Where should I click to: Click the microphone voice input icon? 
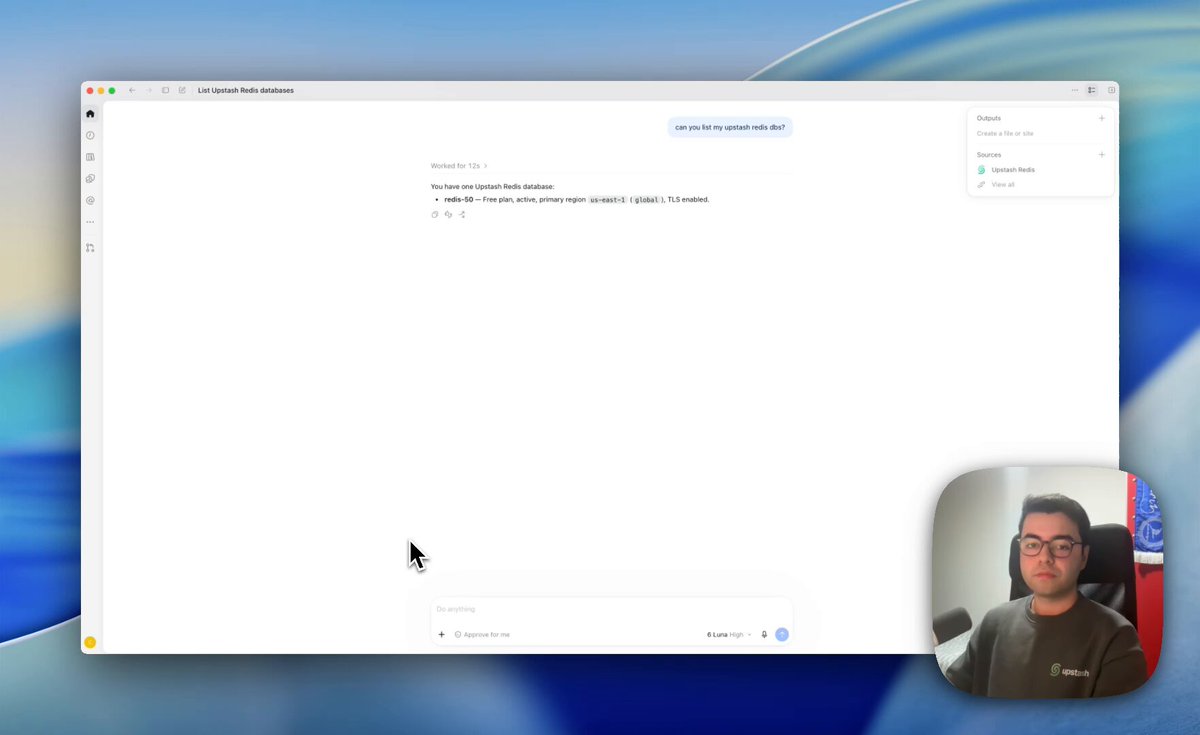pos(764,634)
